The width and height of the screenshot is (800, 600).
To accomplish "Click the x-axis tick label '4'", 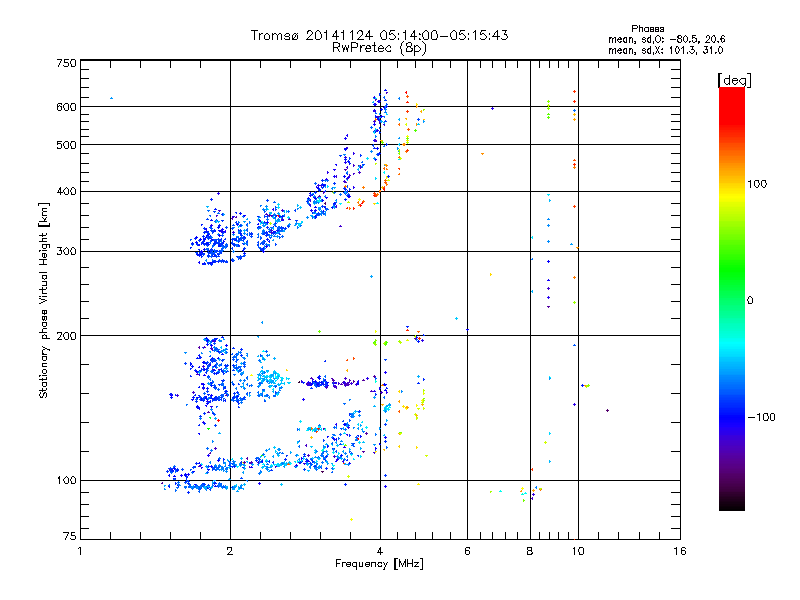I will click(x=380, y=551).
